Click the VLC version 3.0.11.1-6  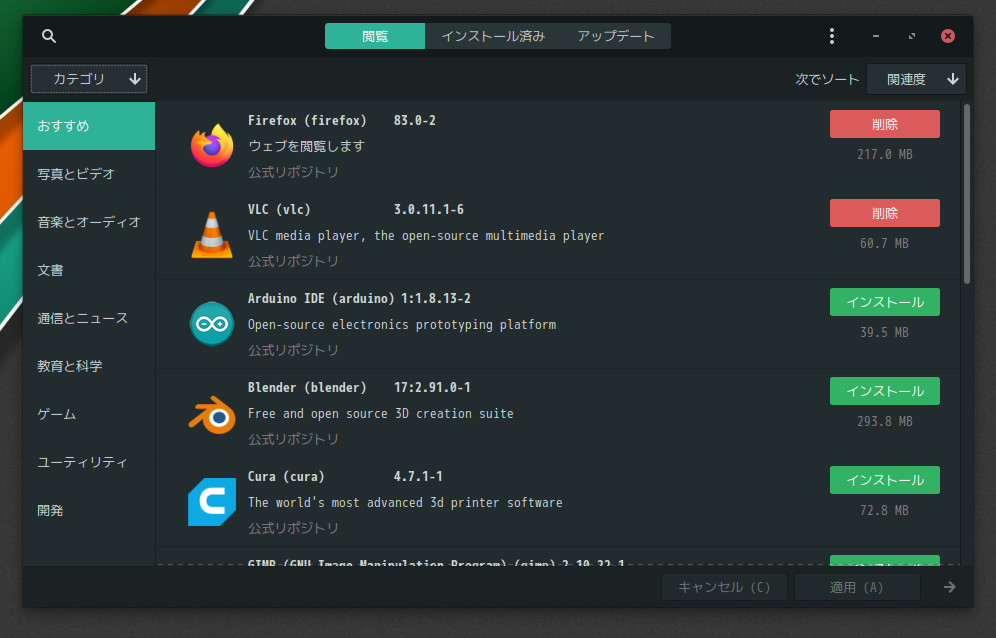(x=429, y=210)
